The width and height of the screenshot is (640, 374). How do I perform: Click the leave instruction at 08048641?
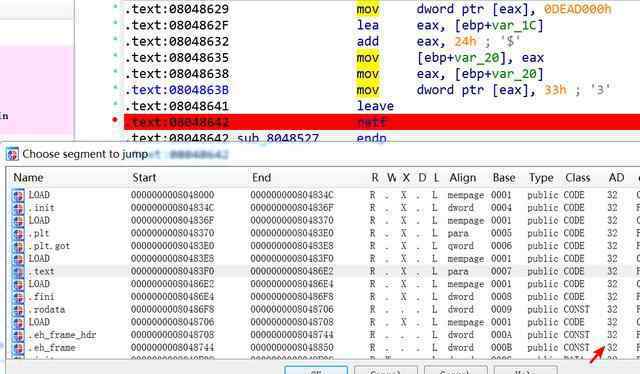click(375, 106)
